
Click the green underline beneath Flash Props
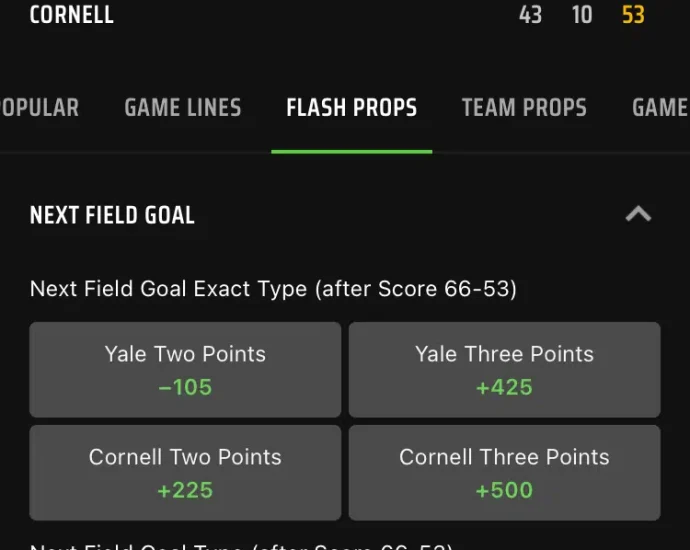click(351, 151)
